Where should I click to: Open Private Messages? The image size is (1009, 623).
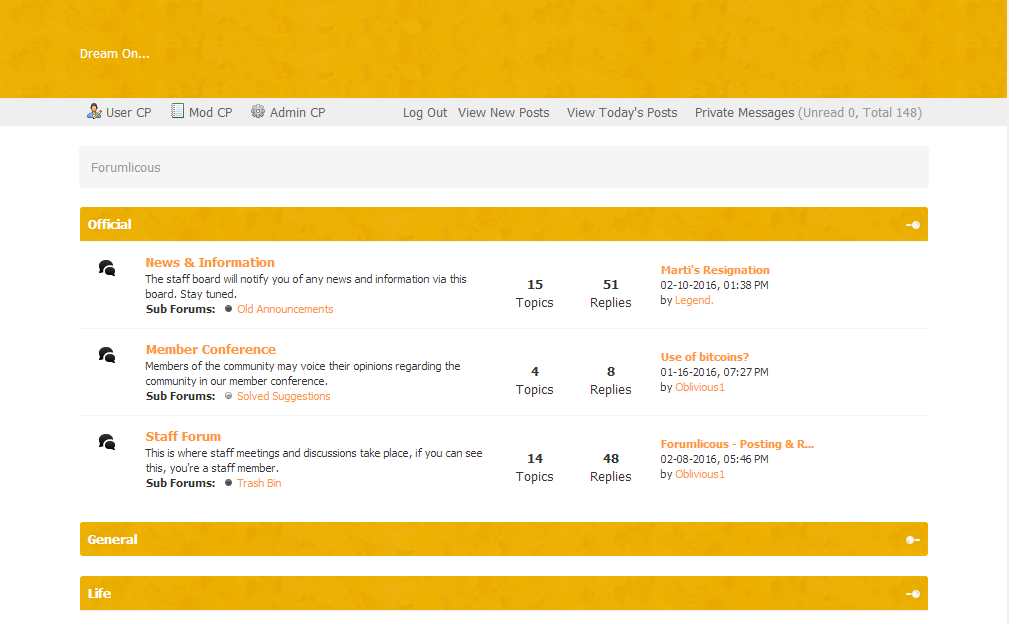(x=745, y=113)
